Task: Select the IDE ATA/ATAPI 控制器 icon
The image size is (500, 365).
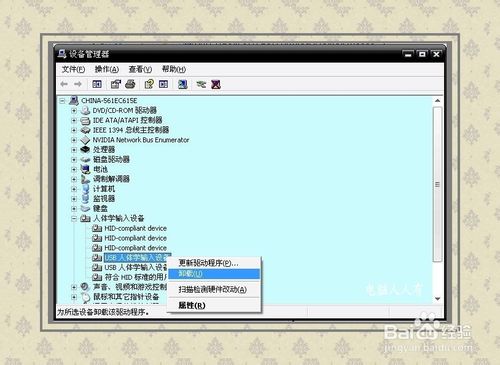Action: tap(86, 120)
